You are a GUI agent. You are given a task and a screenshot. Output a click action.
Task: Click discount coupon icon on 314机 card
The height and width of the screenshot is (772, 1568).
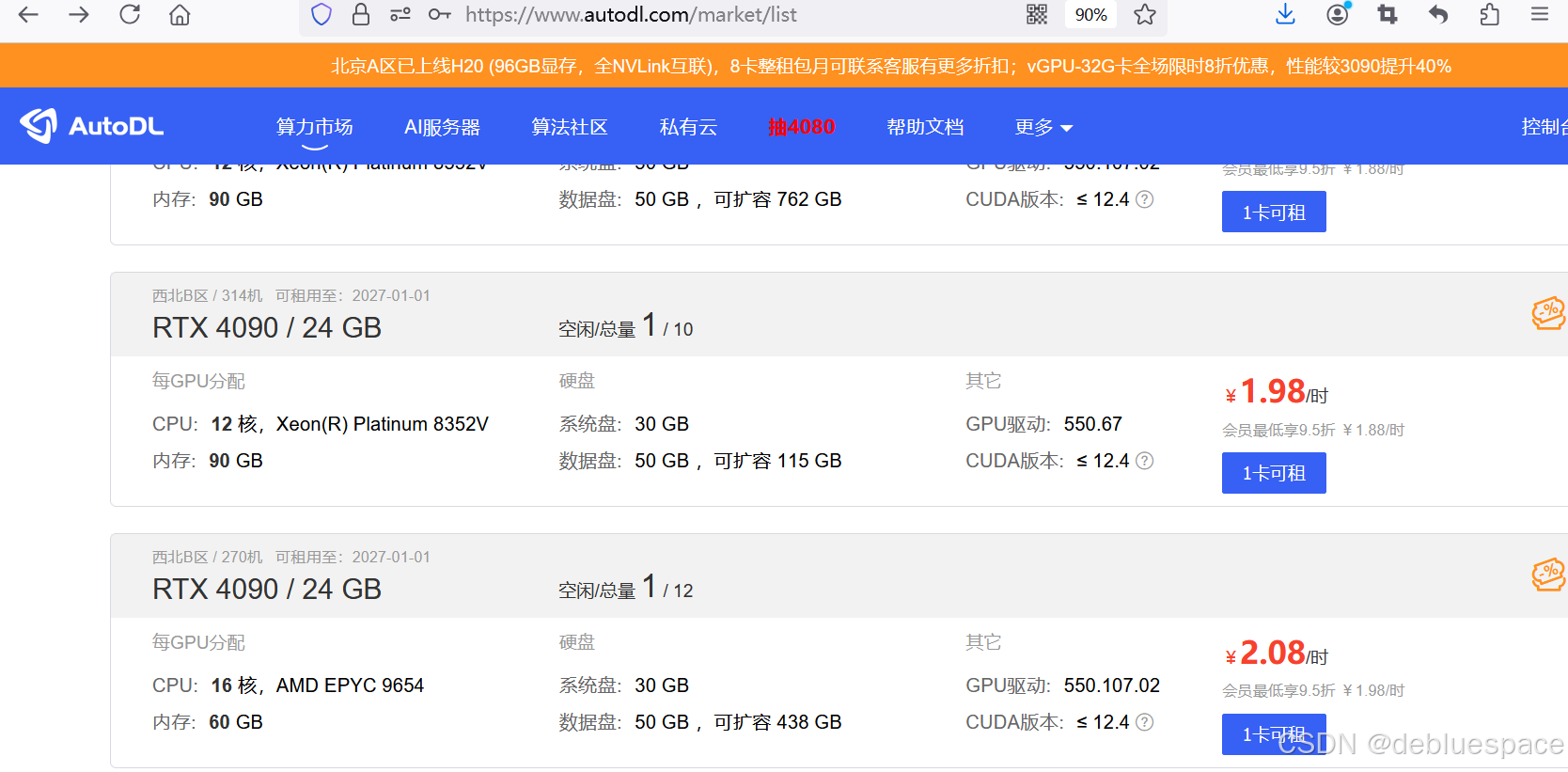pyautogui.click(x=1548, y=313)
